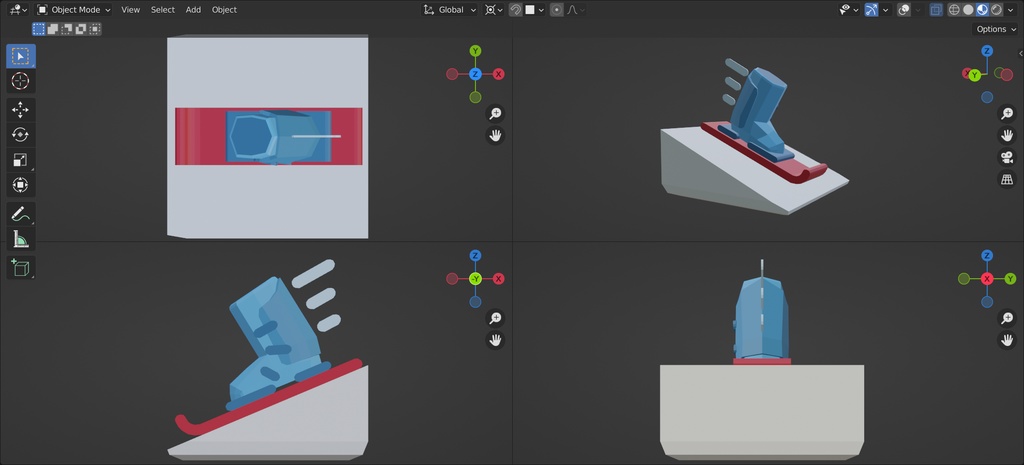Click the pan hand in the top view
The width and height of the screenshot is (1024, 465).
click(x=496, y=136)
